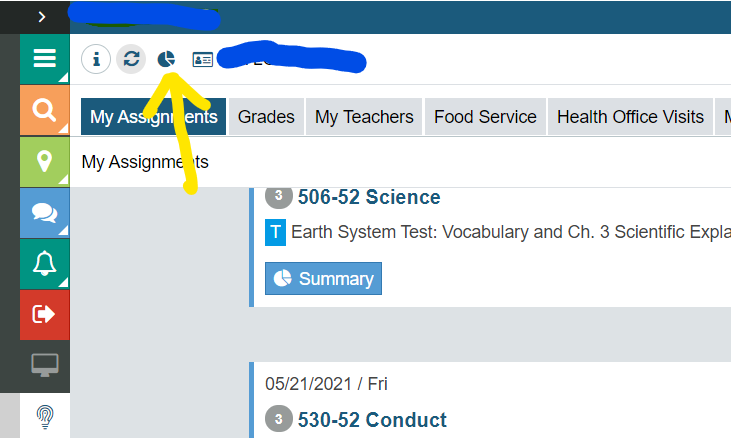Viewport: 731px width, 438px height.
Task: Open the My Teachers tab
Action: click(x=364, y=116)
